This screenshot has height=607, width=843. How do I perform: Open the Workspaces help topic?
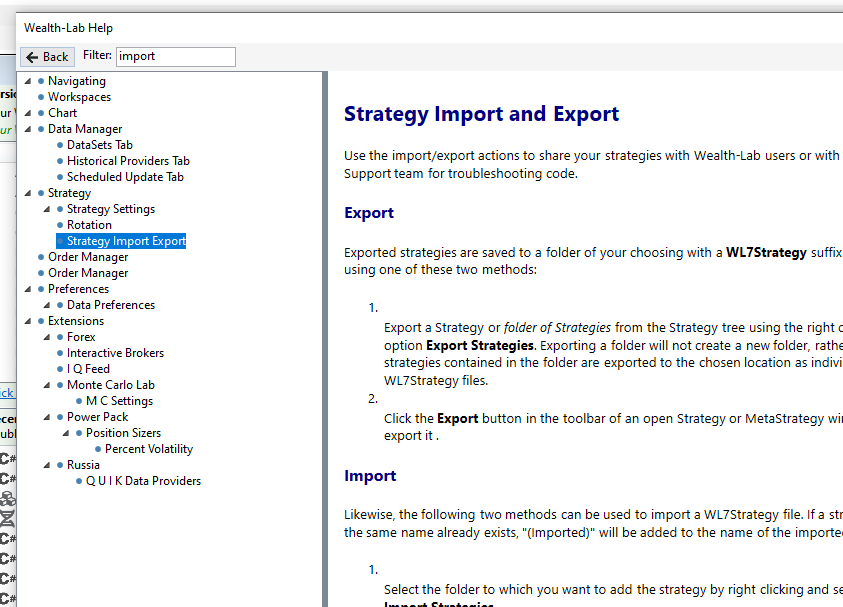point(79,97)
